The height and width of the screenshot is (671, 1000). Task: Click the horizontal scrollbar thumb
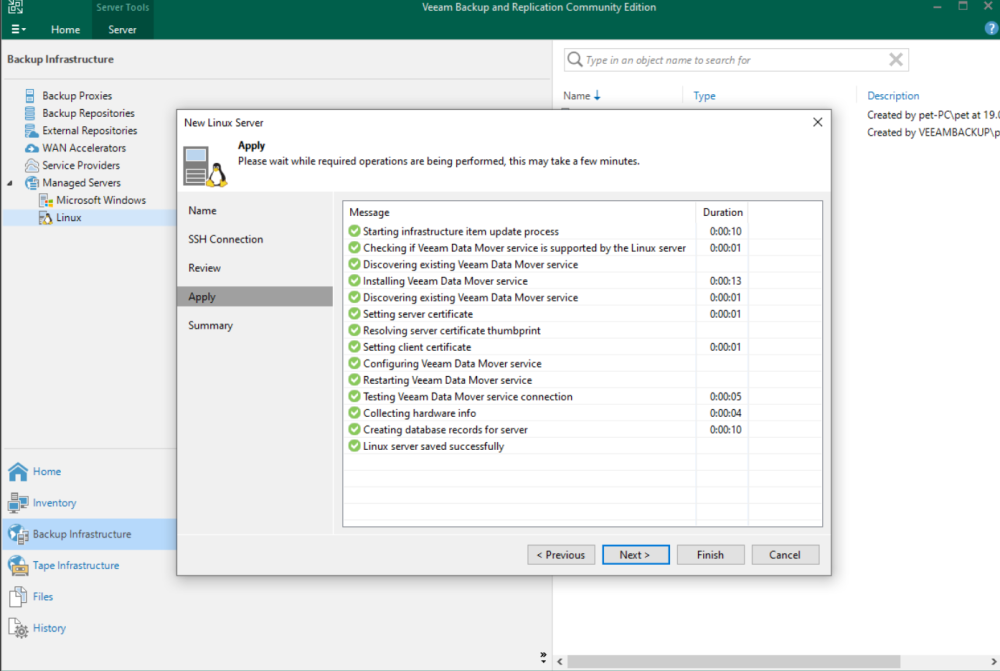pos(733,661)
